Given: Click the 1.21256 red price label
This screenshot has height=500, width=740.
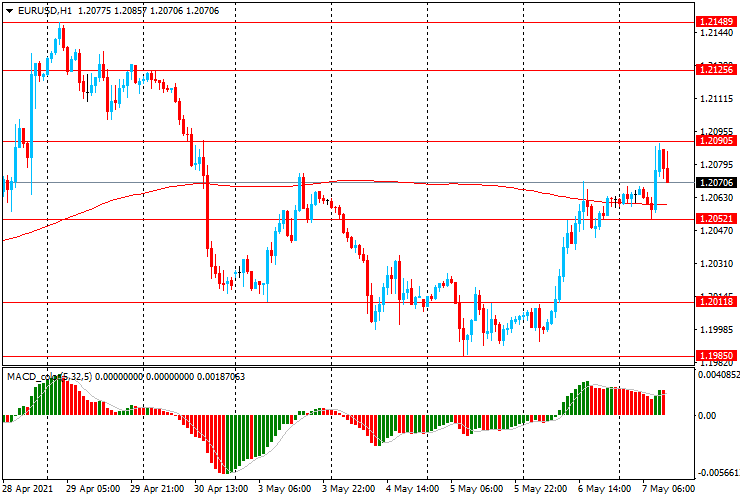Looking at the screenshot, I should click(716, 69).
